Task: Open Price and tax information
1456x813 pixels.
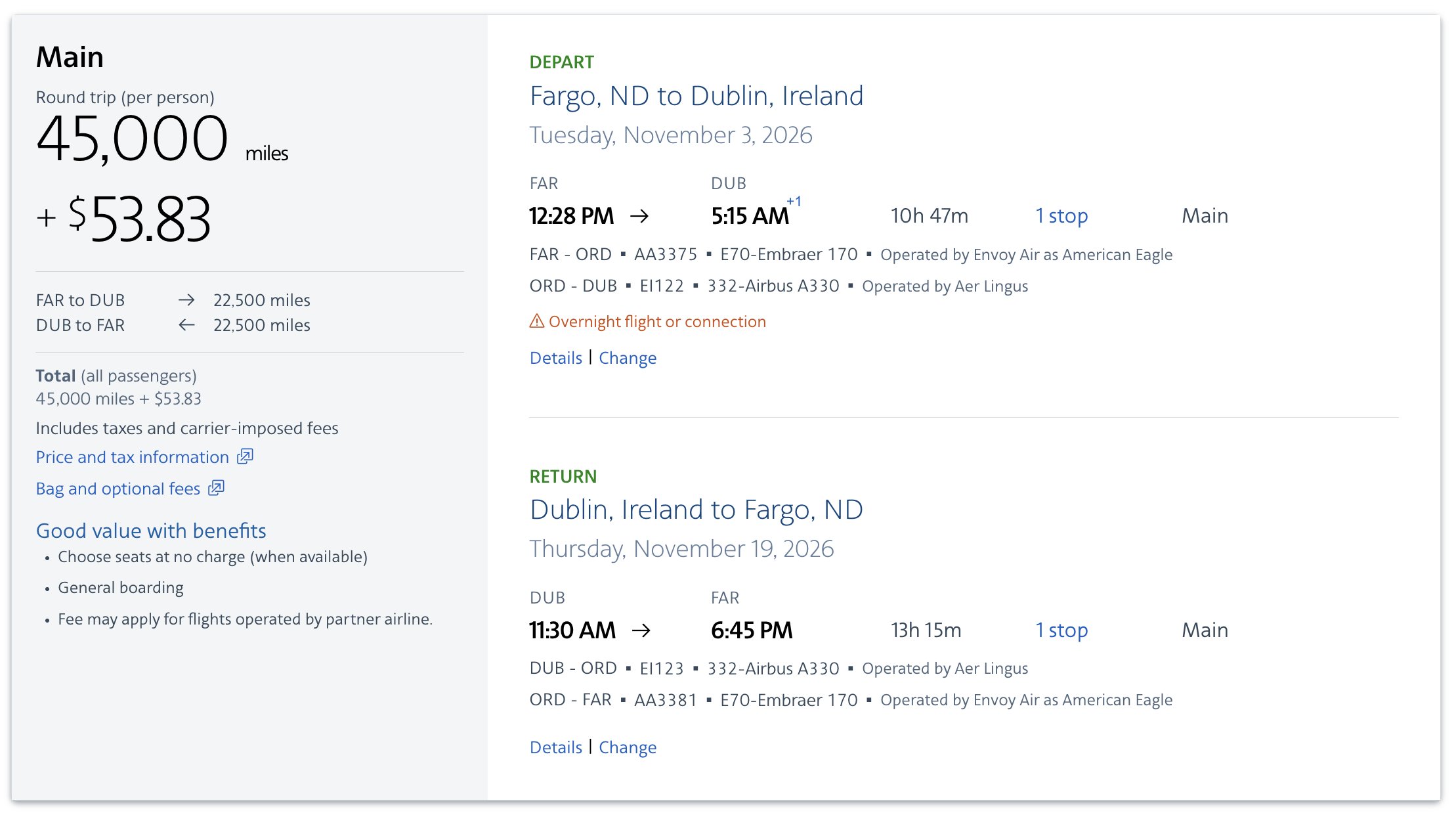Action: pos(131,456)
